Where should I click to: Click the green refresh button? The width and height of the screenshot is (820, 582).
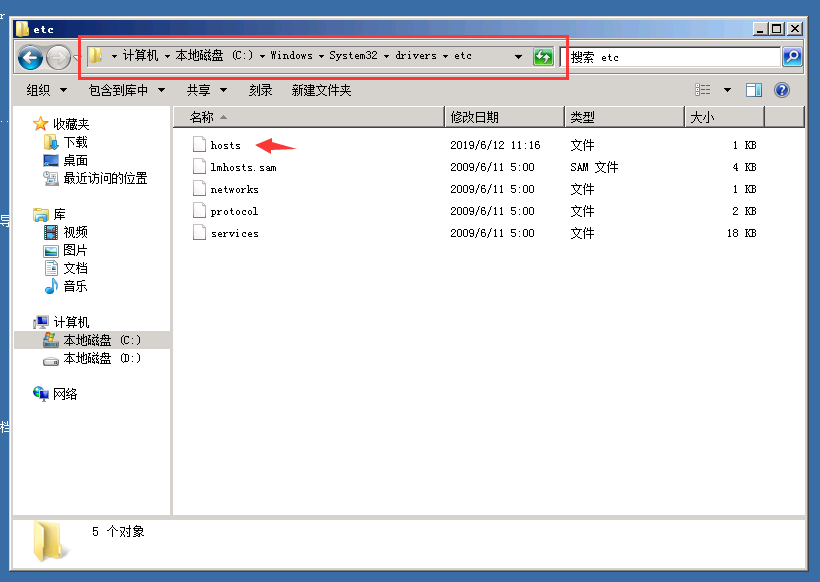click(543, 56)
